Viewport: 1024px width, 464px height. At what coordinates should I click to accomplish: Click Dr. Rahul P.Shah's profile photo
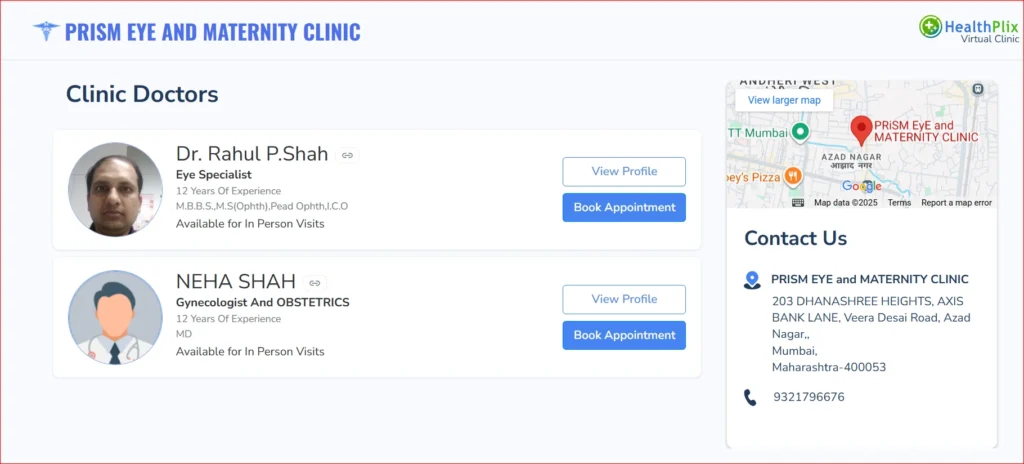[x=115, y=190]
